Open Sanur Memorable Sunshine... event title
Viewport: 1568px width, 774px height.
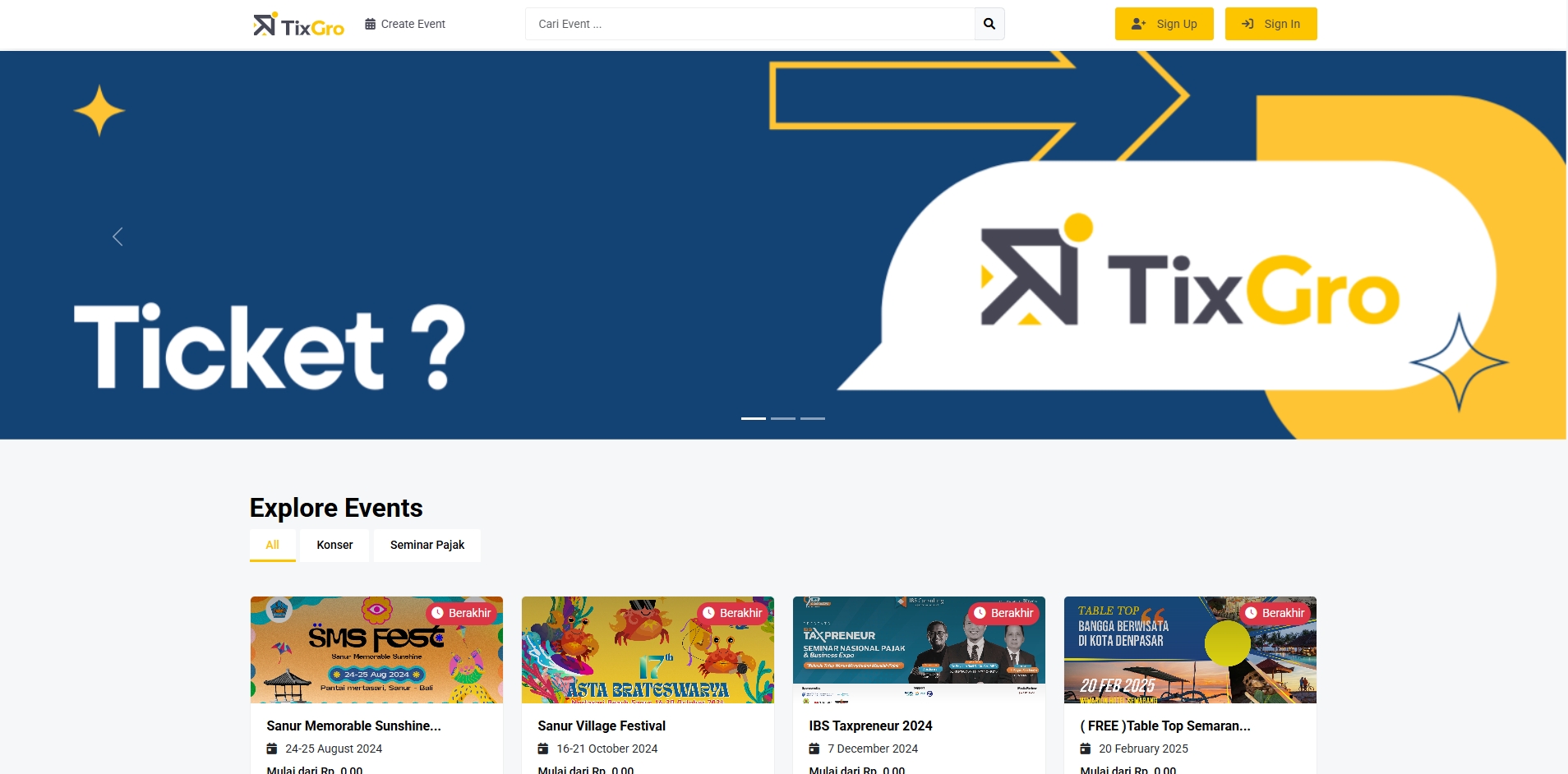[353, 726]
